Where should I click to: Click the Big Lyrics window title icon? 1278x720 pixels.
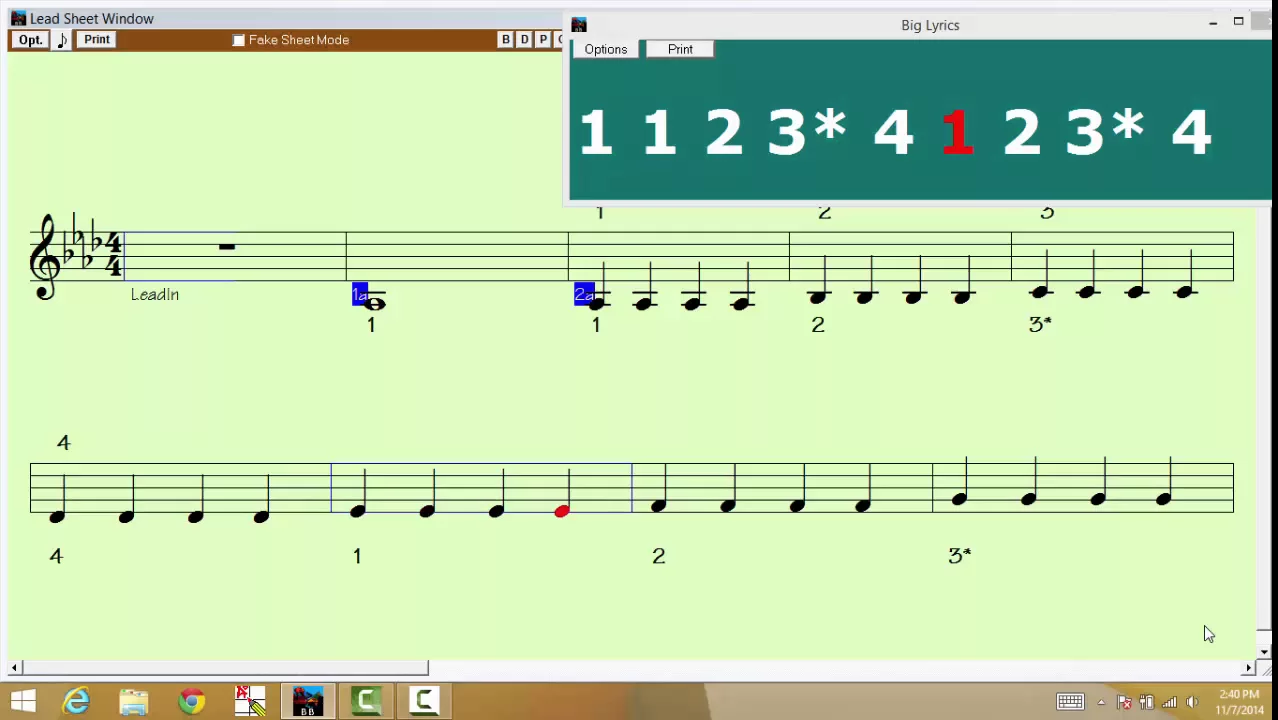click(579, 25)
